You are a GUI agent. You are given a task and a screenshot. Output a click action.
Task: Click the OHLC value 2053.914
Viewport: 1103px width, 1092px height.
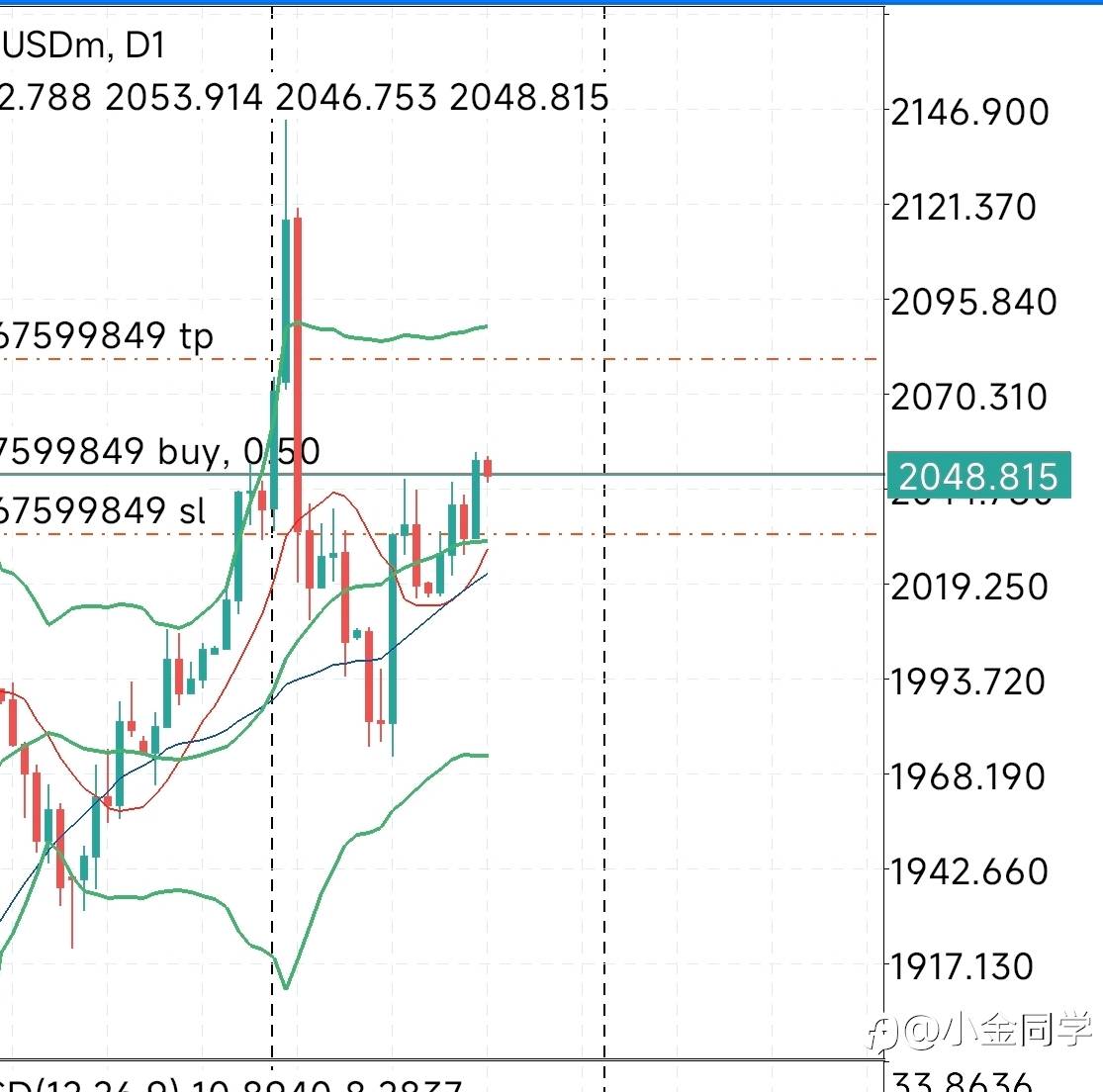click(184, 97)
